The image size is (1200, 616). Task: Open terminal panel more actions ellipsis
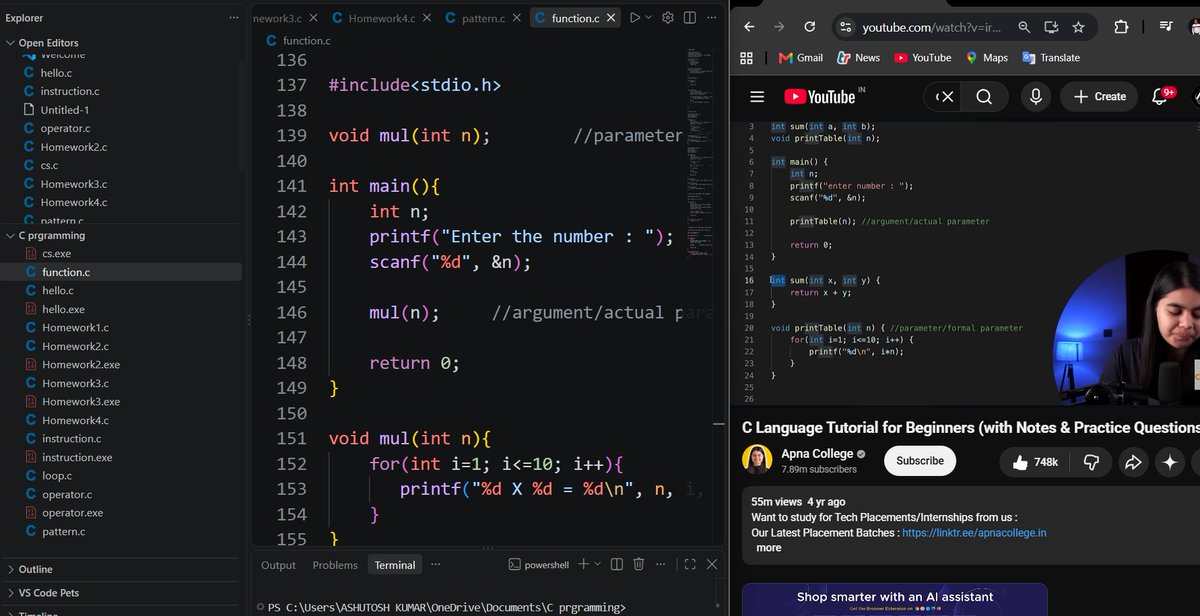[661, 564]
